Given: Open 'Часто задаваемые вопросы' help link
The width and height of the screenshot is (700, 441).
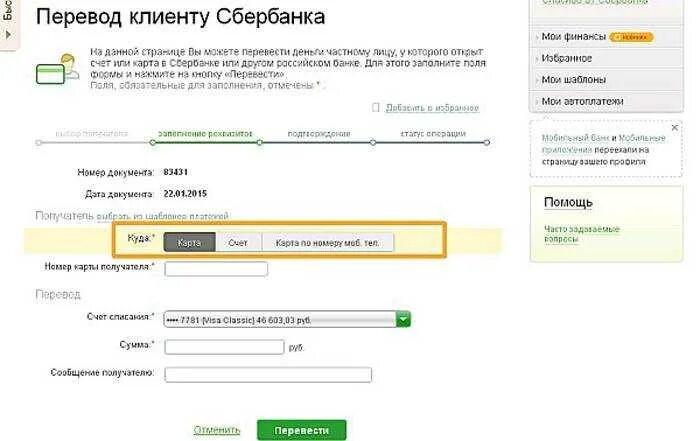Looking at the screenshot, I should tap(581, 234).
